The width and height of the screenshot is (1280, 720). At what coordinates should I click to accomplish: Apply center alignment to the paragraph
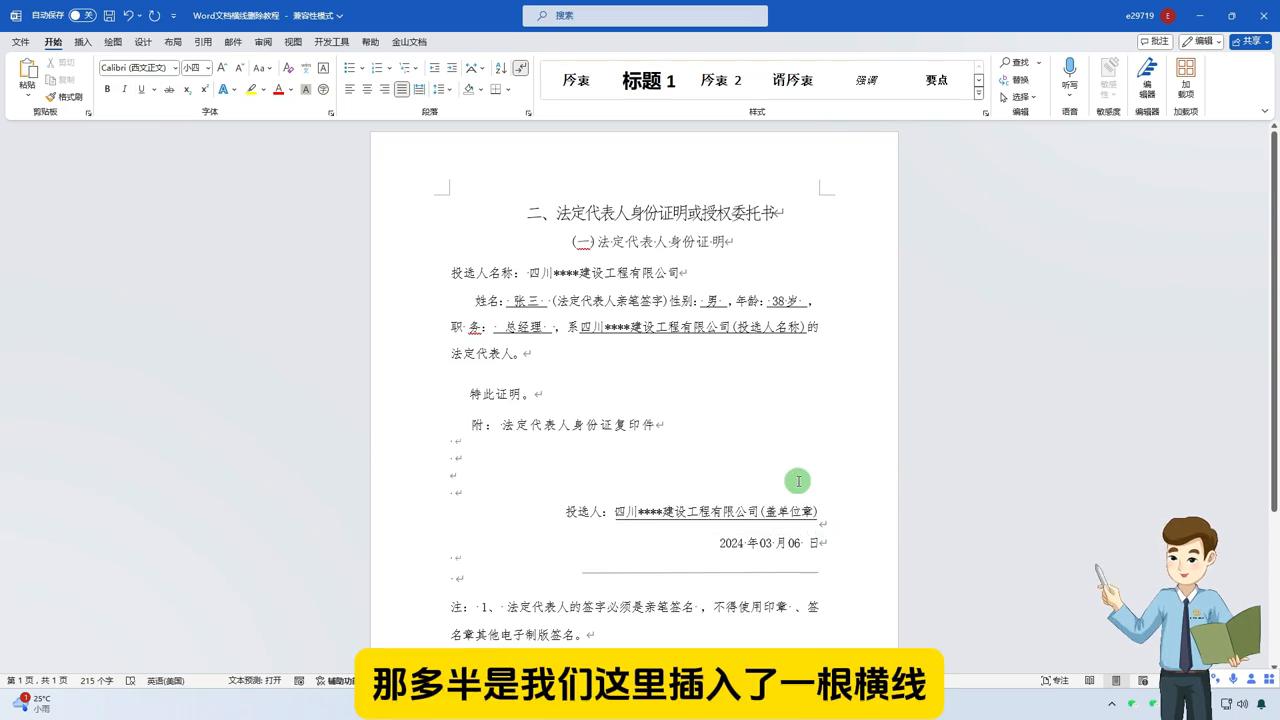click(x=368, y=89)
